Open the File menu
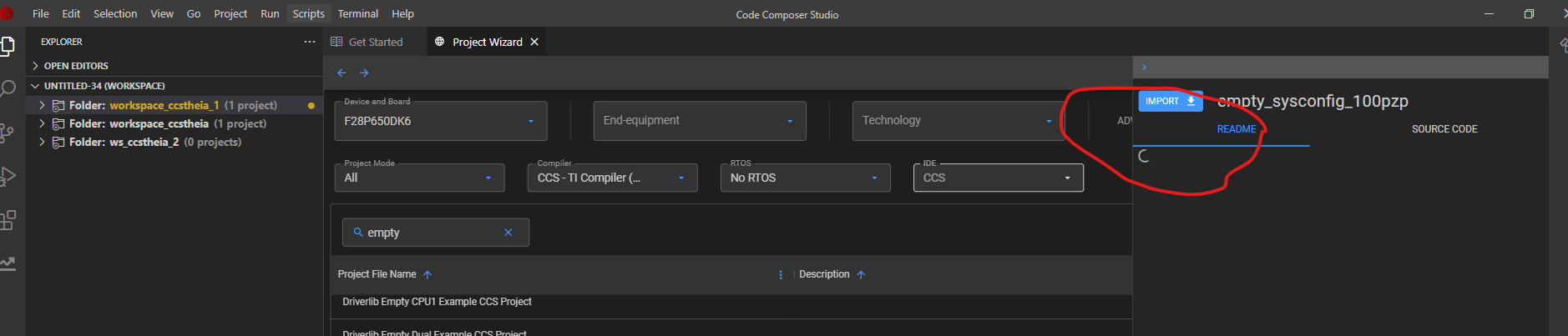Image resolution: width=1568 pixels, height=336 pixels. tap(40, 13)
